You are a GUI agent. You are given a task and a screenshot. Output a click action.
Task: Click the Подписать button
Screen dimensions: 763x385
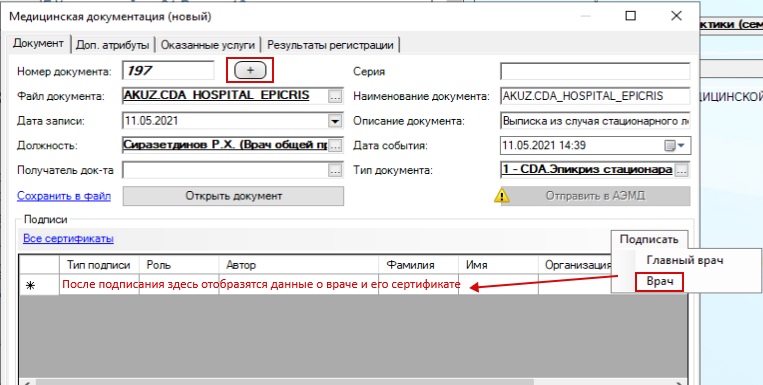pyautogui.click(x=649, y=239)
